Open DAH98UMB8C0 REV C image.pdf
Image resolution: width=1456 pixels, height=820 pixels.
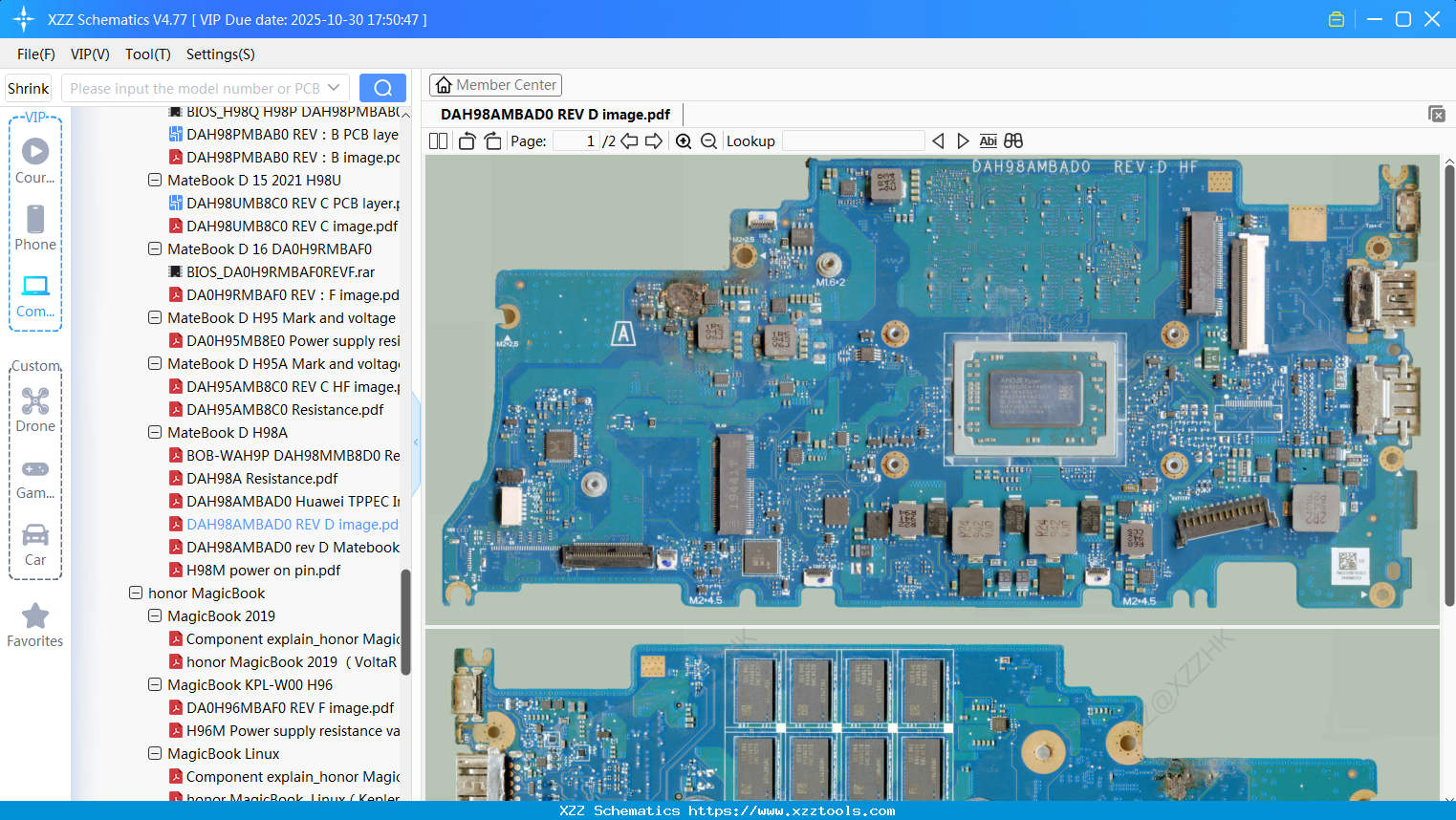point(283,226)
